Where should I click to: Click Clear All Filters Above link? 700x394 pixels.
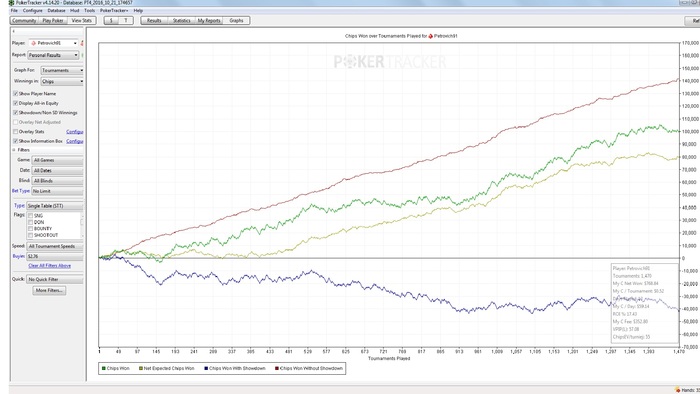50,265
